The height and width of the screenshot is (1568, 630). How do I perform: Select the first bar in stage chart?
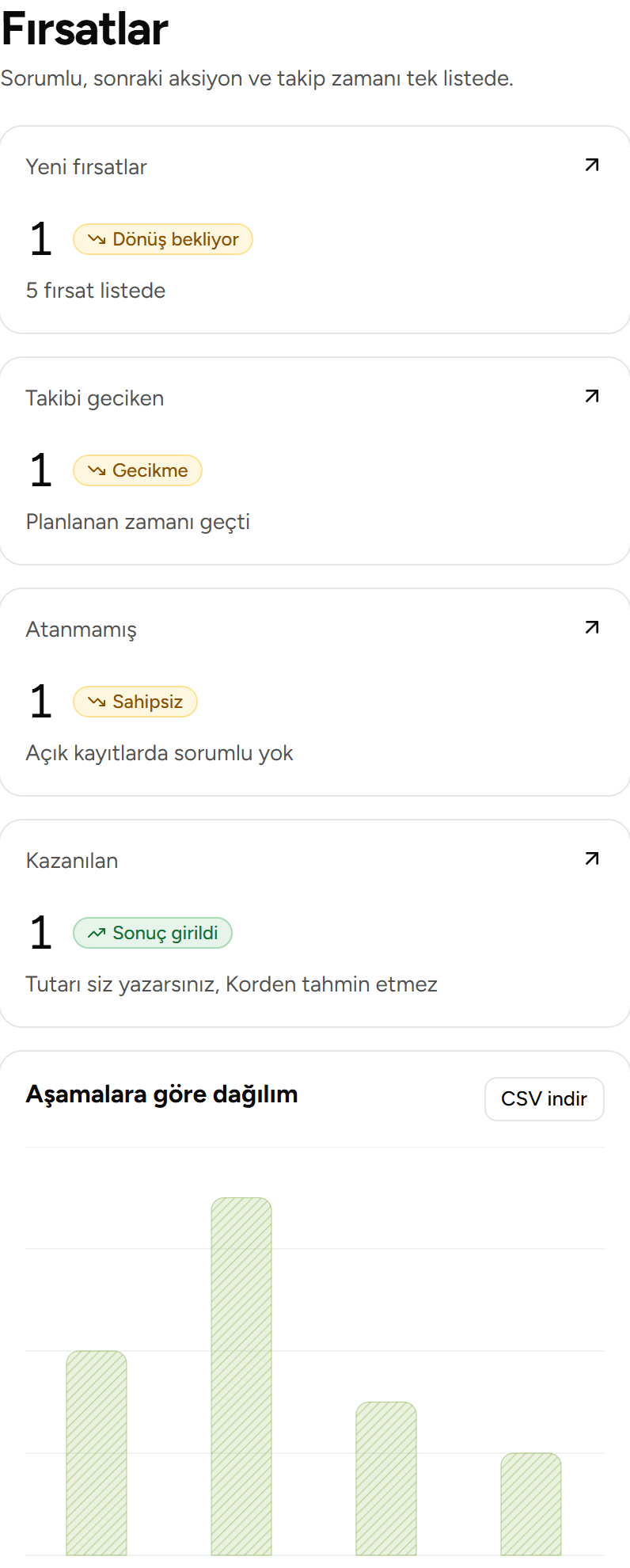tap(97, 1453)
